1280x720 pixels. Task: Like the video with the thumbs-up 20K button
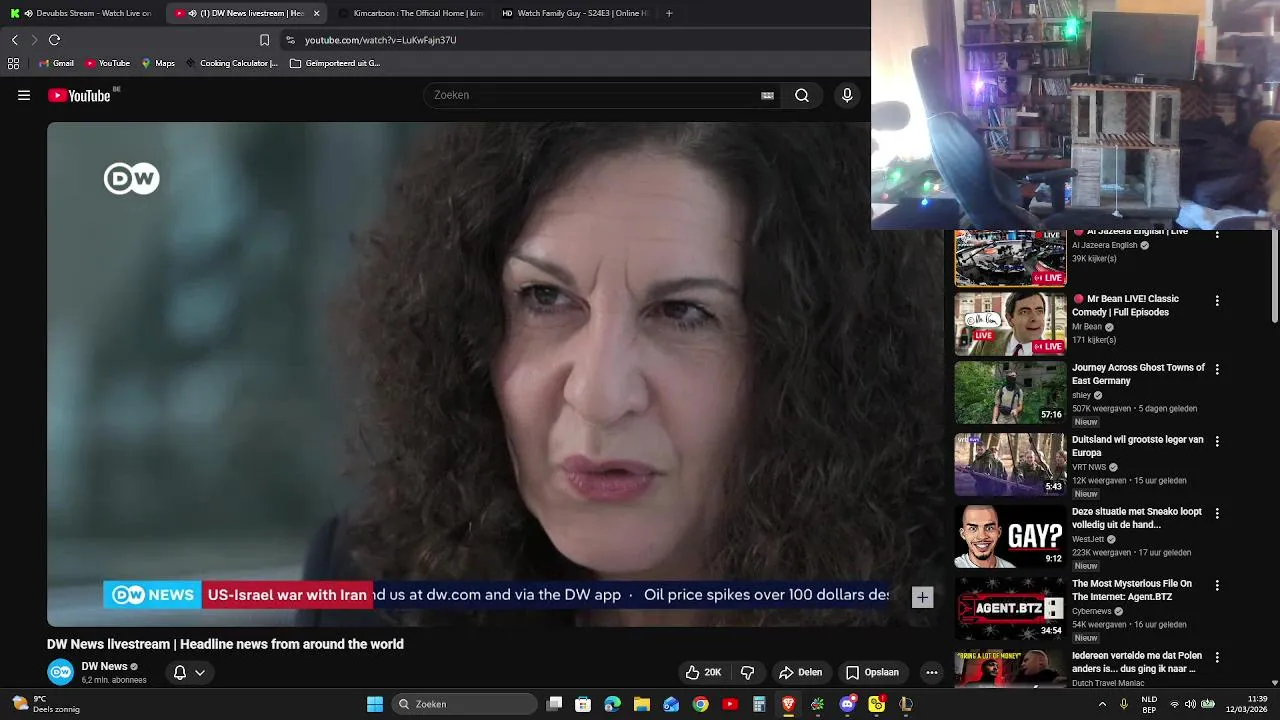(x=703, y=673)
